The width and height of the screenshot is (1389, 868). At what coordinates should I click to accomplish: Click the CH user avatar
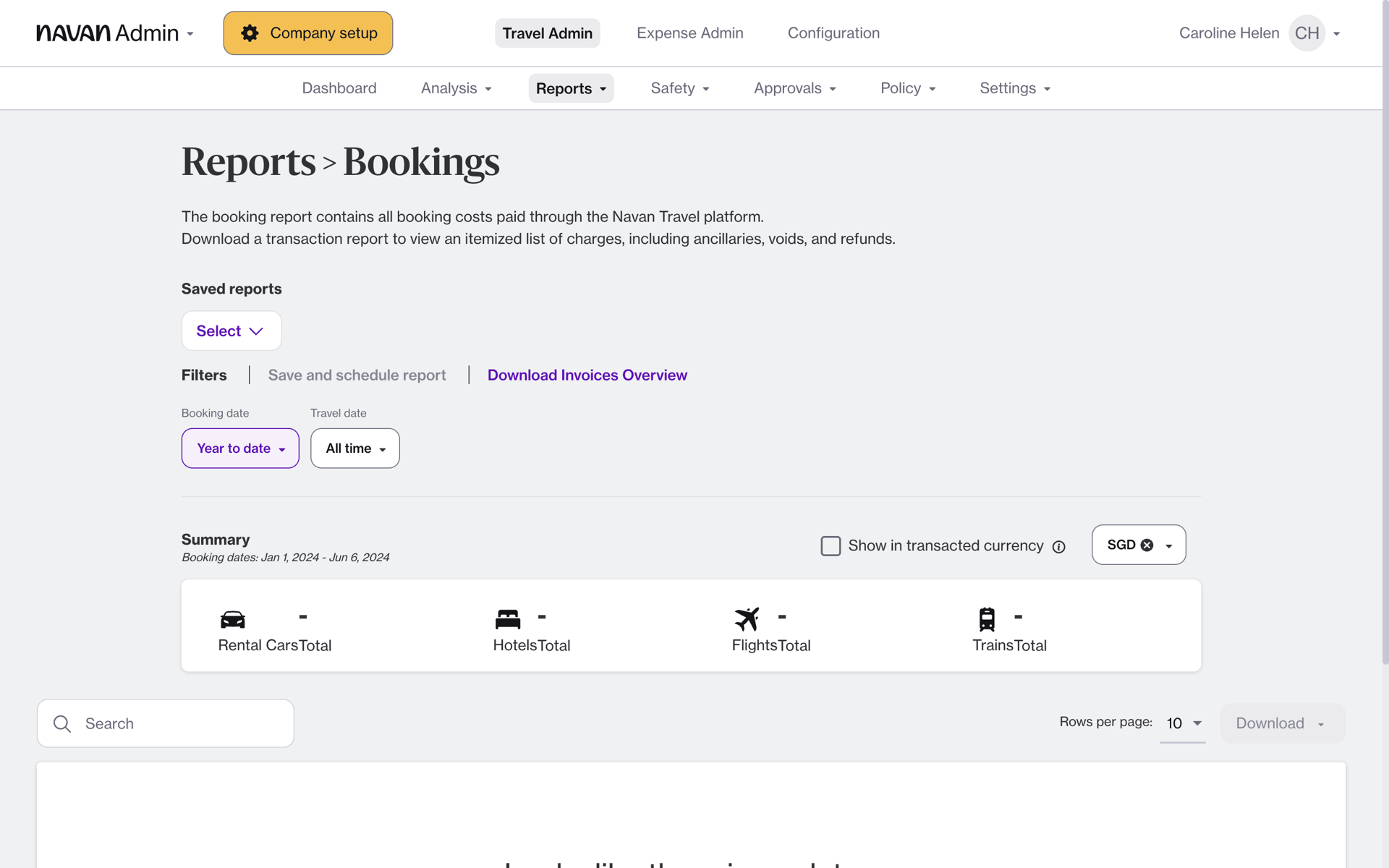coord(1307,33)
